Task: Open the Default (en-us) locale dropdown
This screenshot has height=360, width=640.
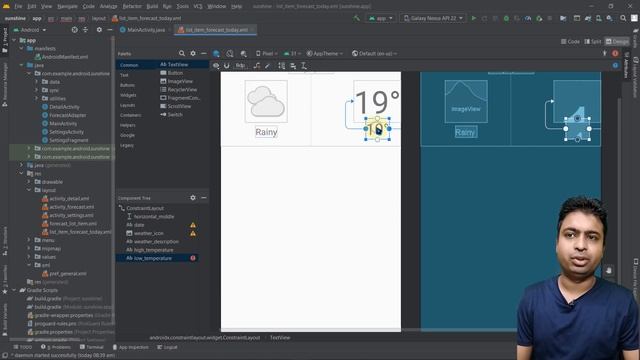Action: (x=375, y=53)
